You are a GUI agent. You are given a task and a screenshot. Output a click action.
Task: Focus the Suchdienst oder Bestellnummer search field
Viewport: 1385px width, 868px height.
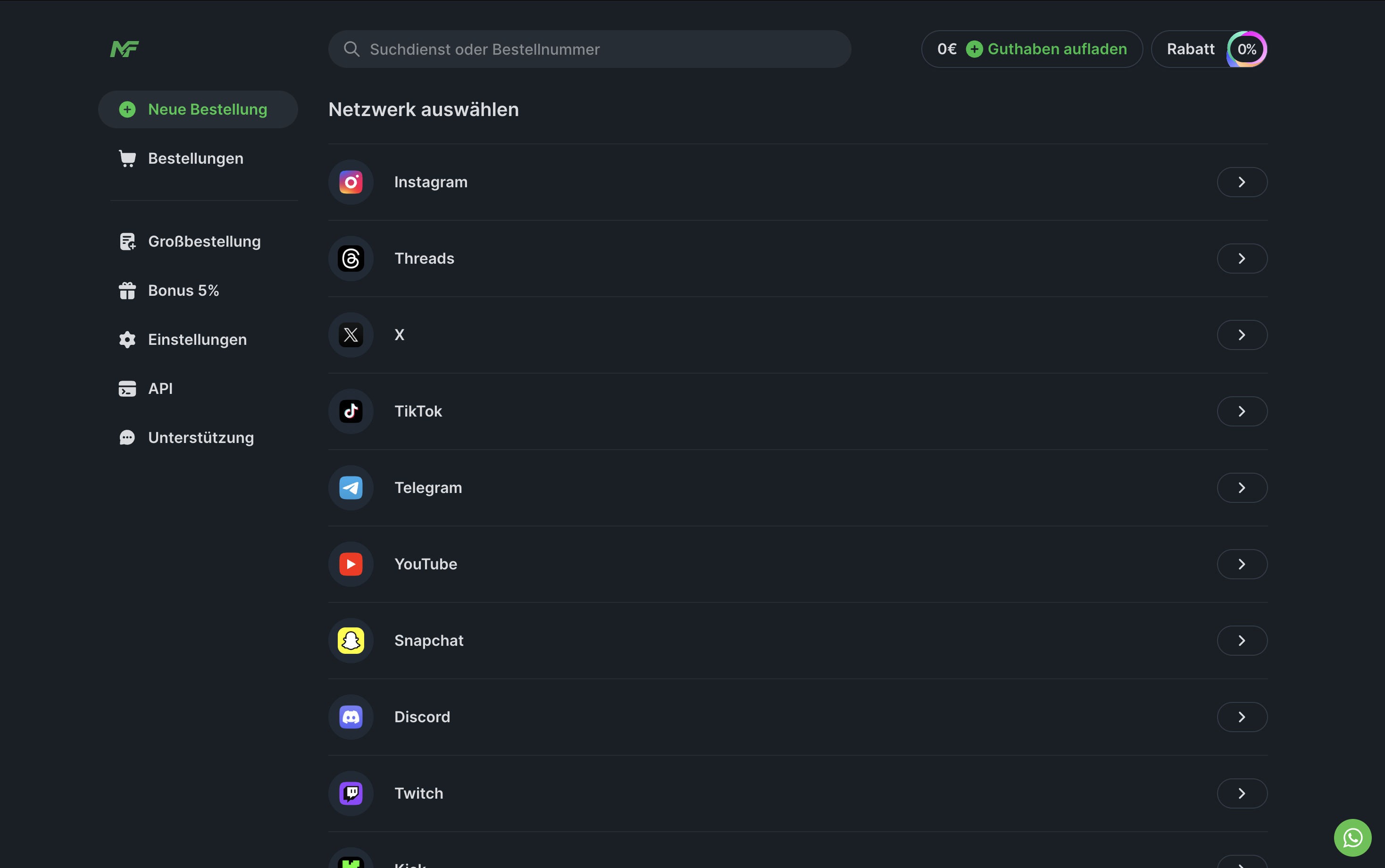click(590, 50)
